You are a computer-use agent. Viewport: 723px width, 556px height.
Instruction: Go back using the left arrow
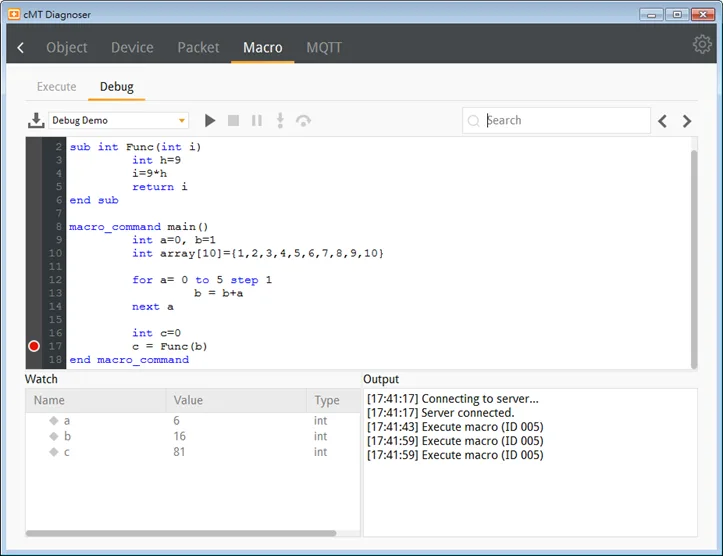[x=21, y=47]
